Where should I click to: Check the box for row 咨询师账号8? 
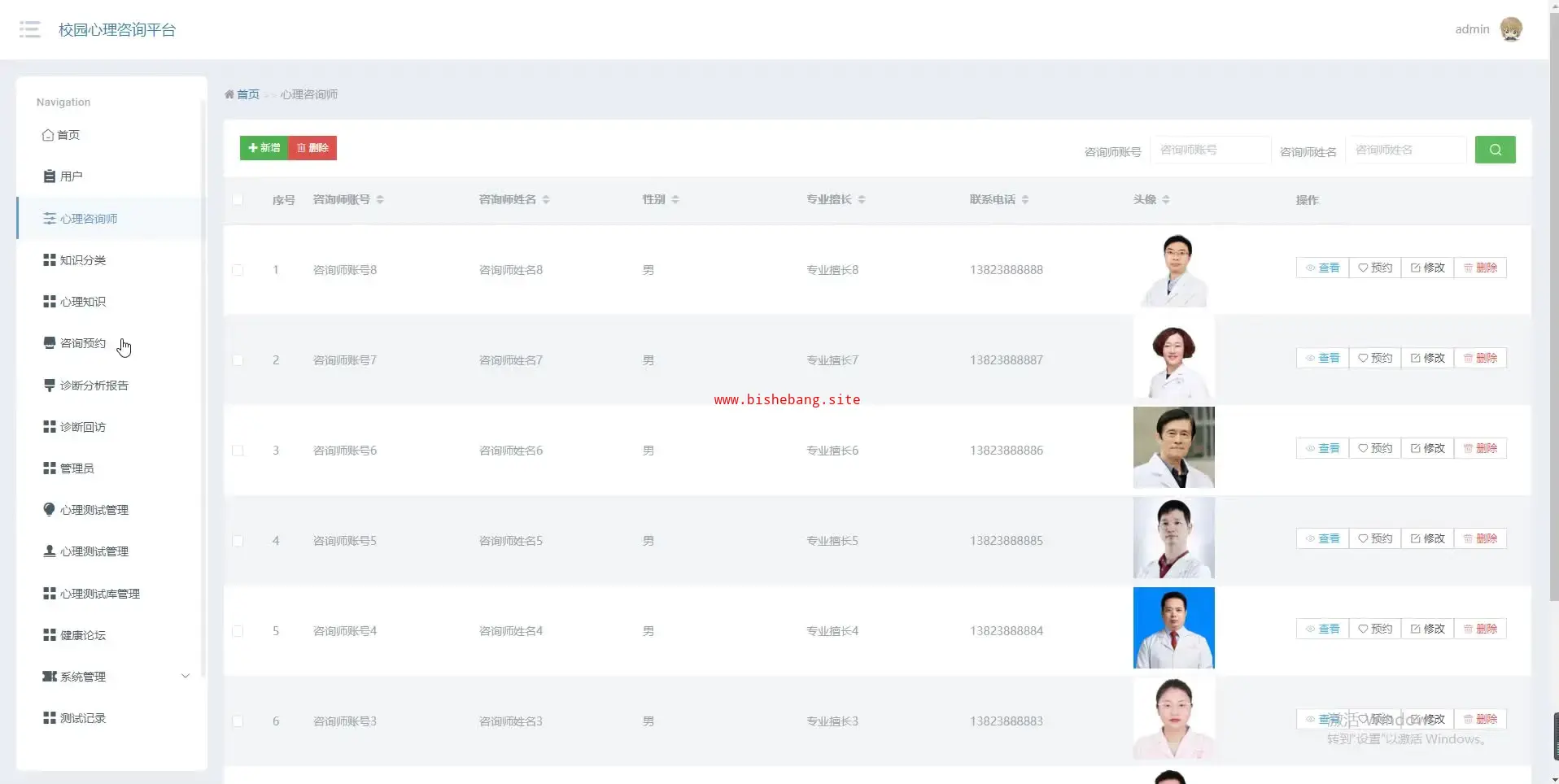238,270
